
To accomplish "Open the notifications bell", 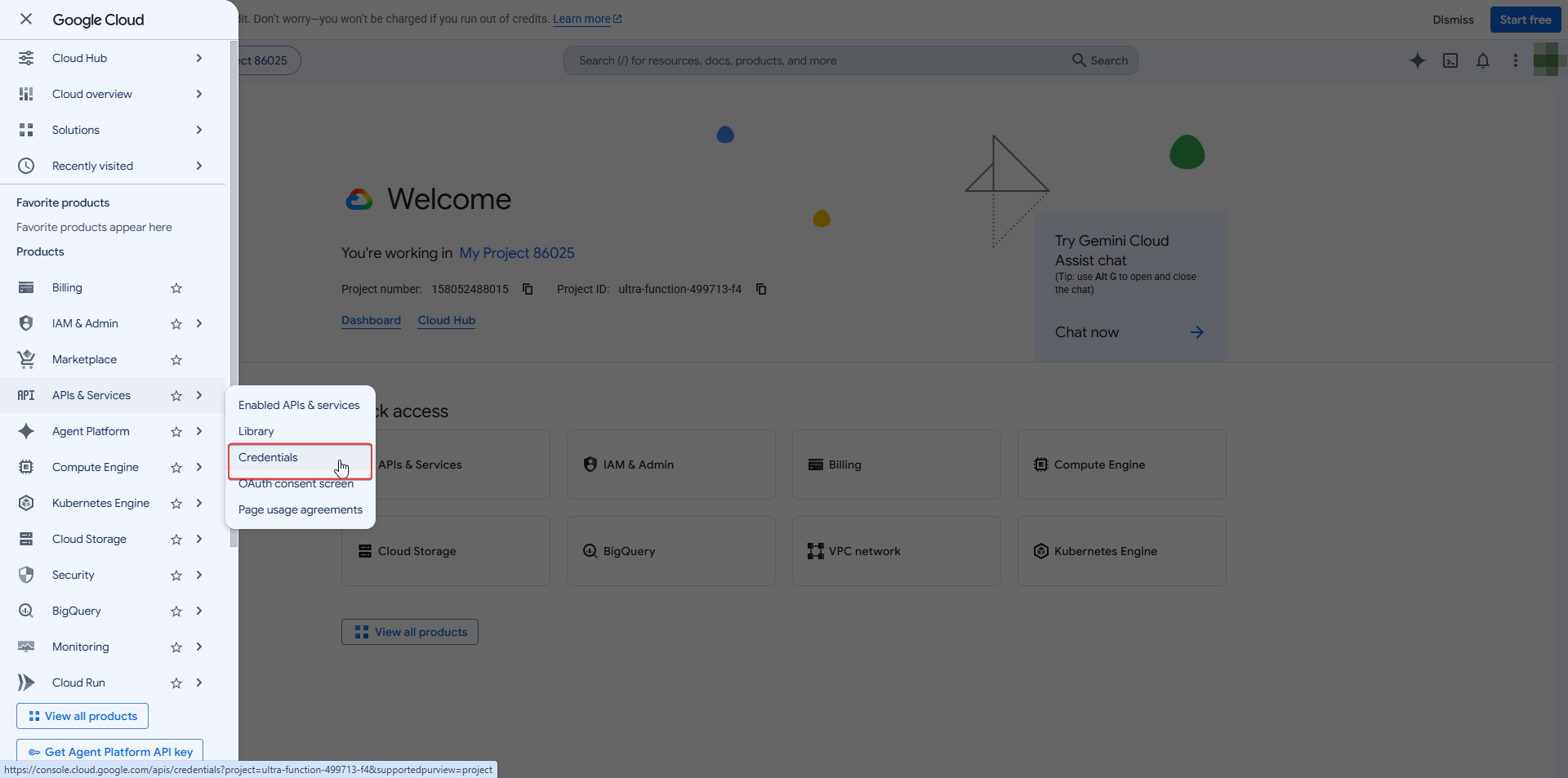I will (1483, 60).
